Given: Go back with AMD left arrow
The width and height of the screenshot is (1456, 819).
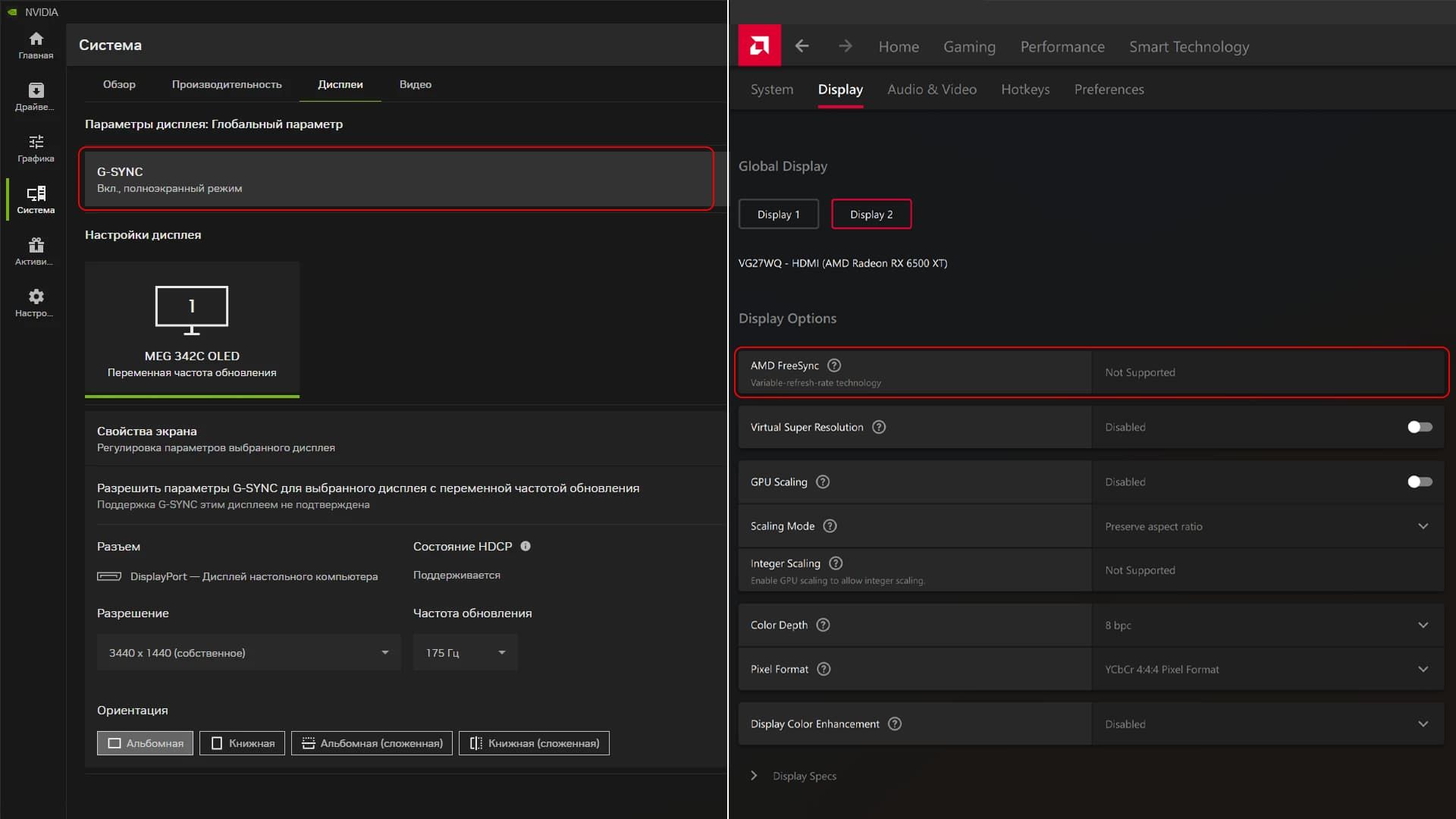Looking at the screenshot, I should coord(802,46).
